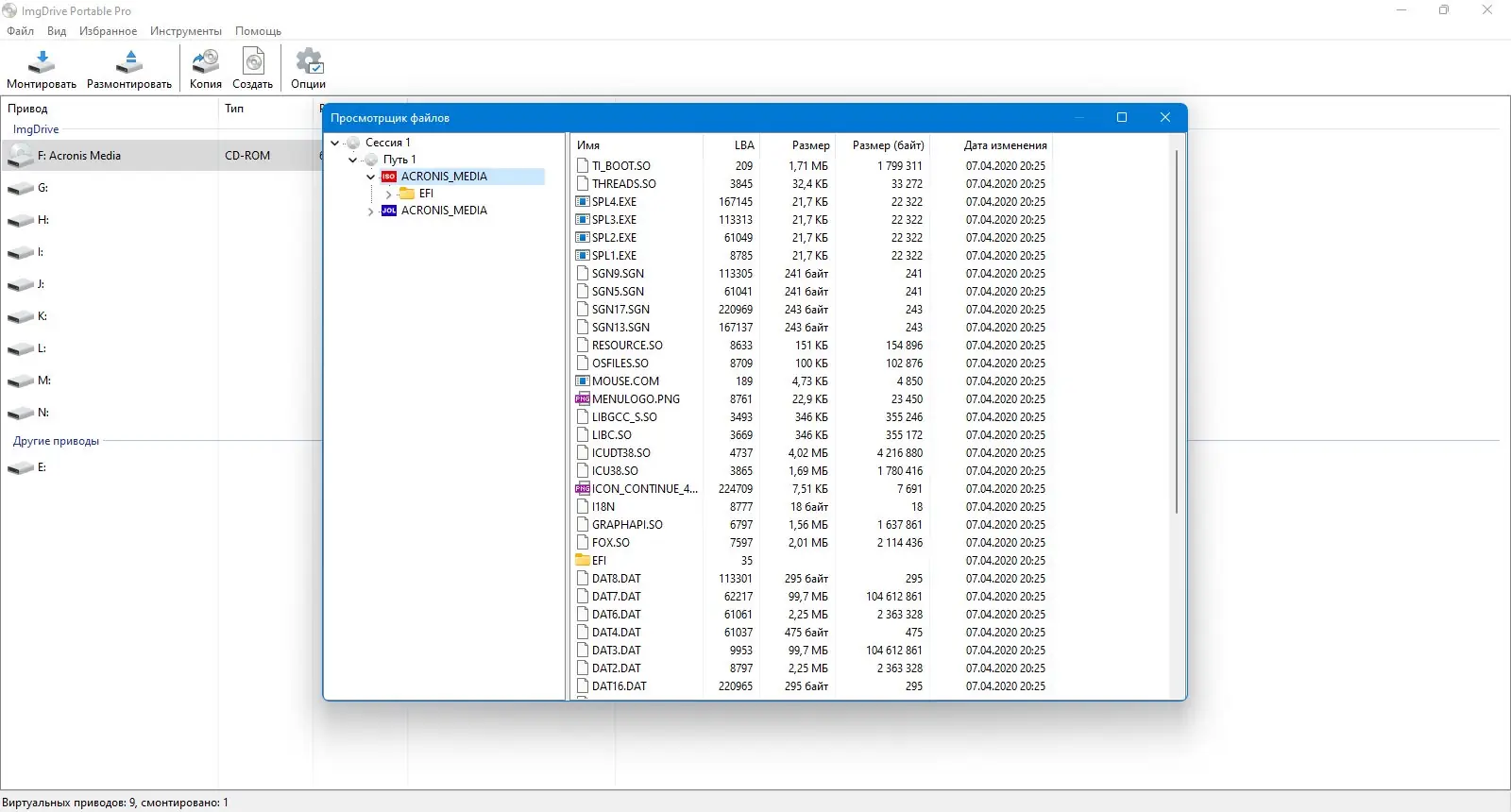Maximize the Просмотрщик файлов window
The width and height of the screenshot is (1511, 812).
pyautogui.click(x=1122, y=117)
